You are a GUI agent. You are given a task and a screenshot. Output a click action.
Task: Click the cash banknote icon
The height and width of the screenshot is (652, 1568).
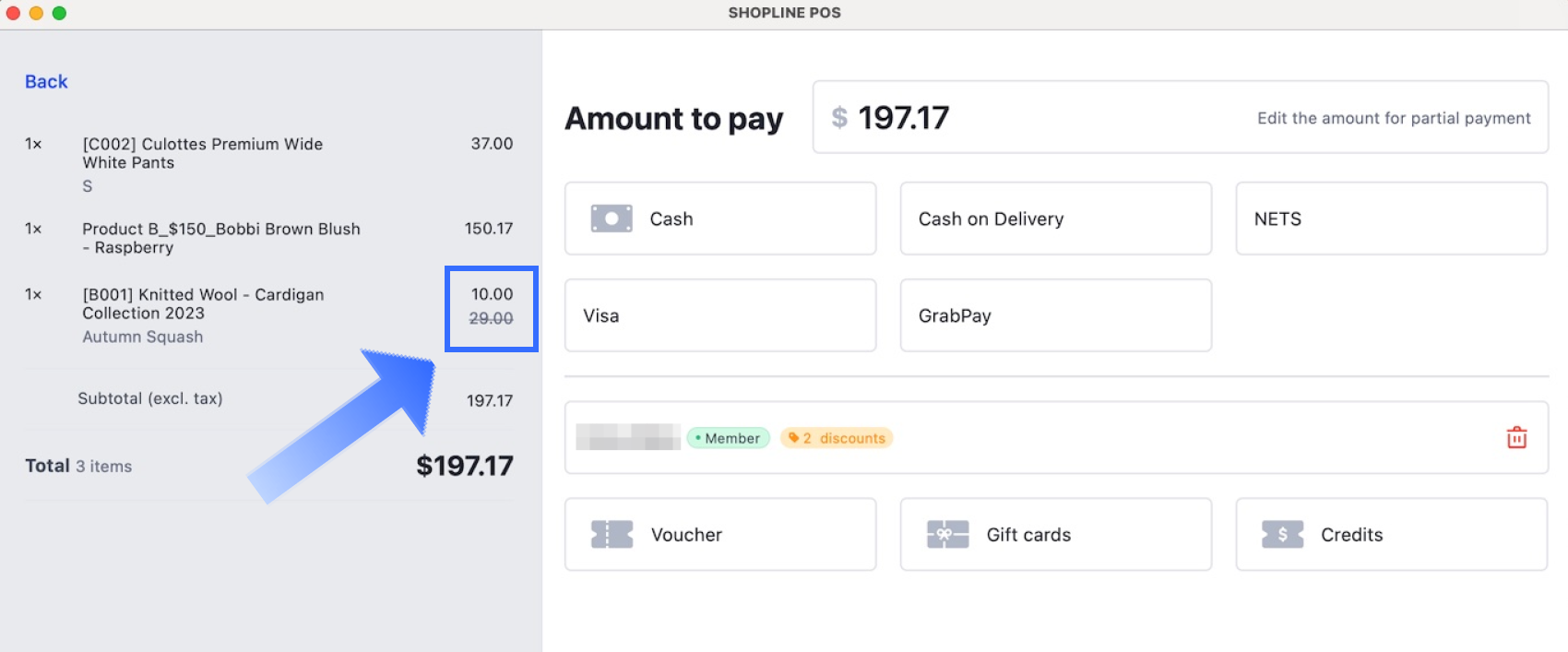pos(612,219)
